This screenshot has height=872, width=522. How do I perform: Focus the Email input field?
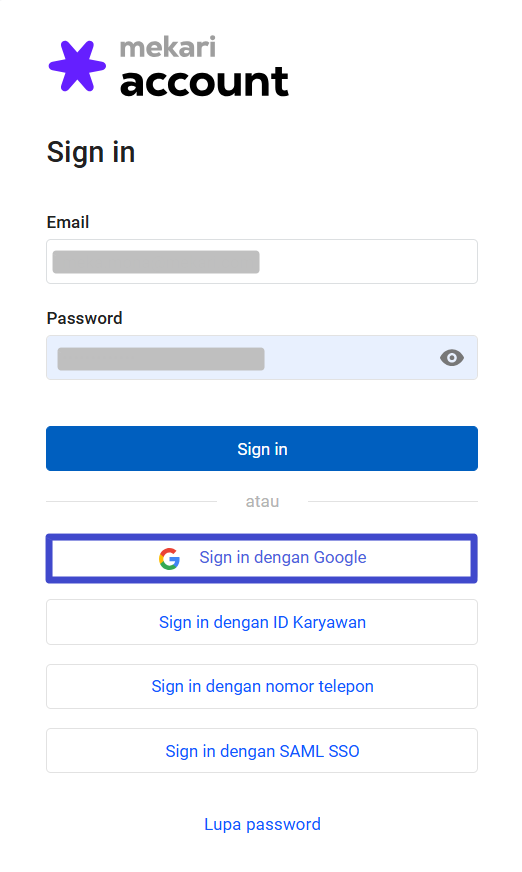[x=262, y=261]
